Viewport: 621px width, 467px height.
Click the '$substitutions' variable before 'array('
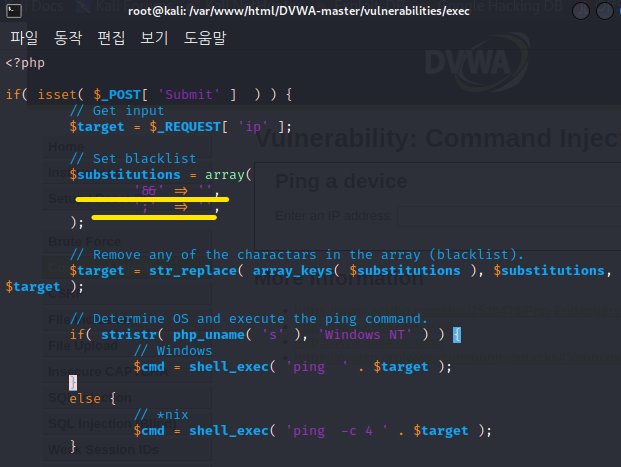point(125,175)
